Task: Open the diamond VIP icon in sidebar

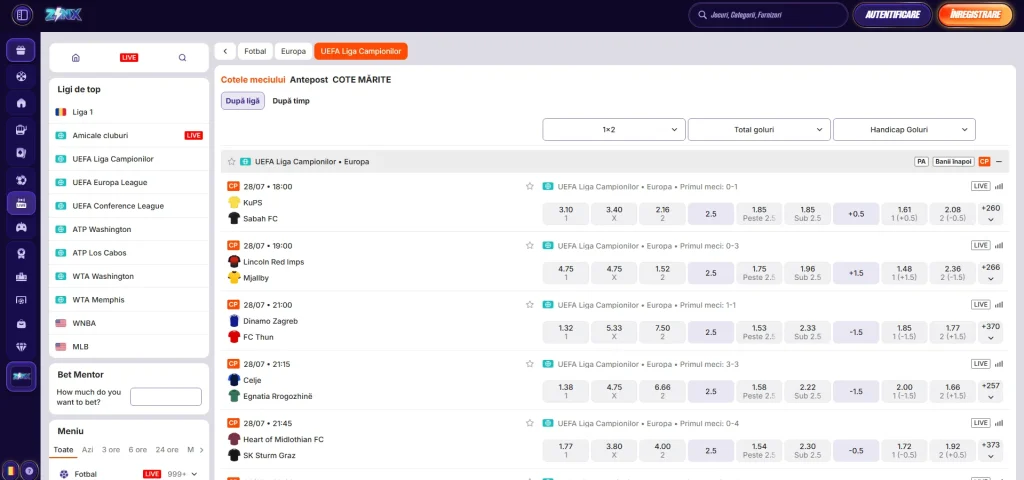Action: pos(21,347)
